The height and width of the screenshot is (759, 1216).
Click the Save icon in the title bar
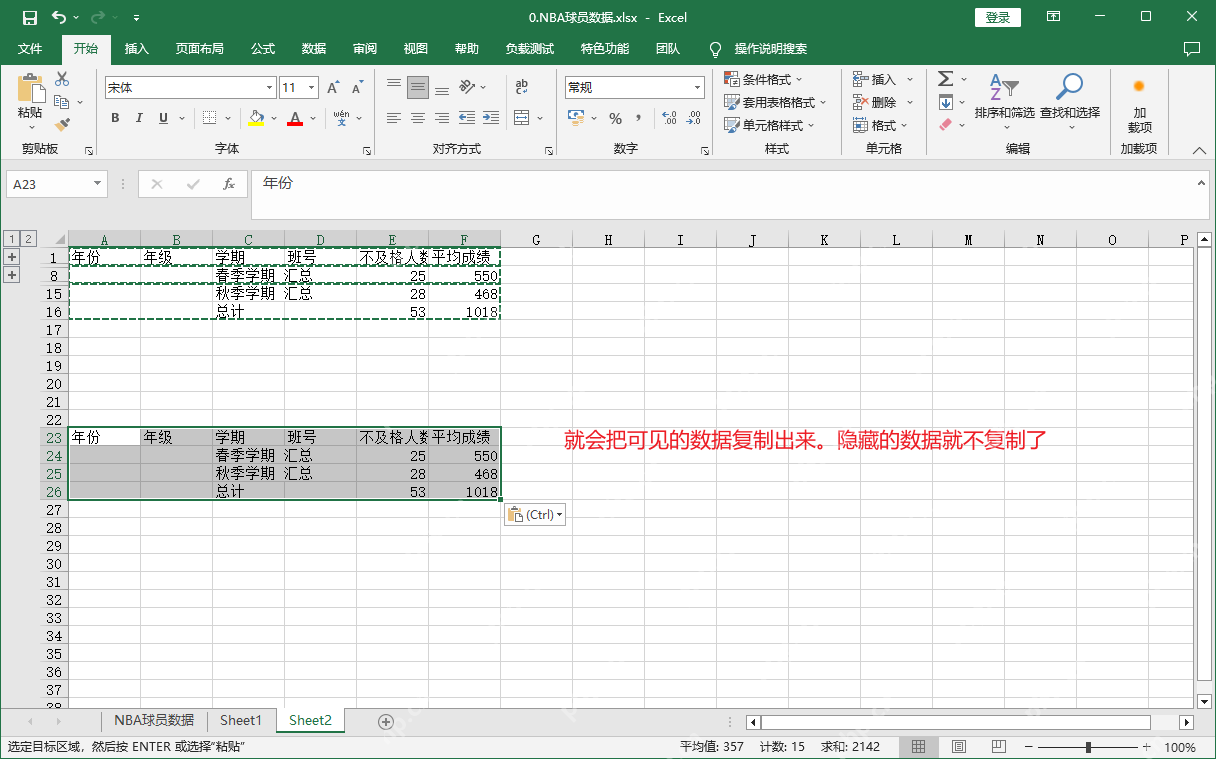click(29, 17)
